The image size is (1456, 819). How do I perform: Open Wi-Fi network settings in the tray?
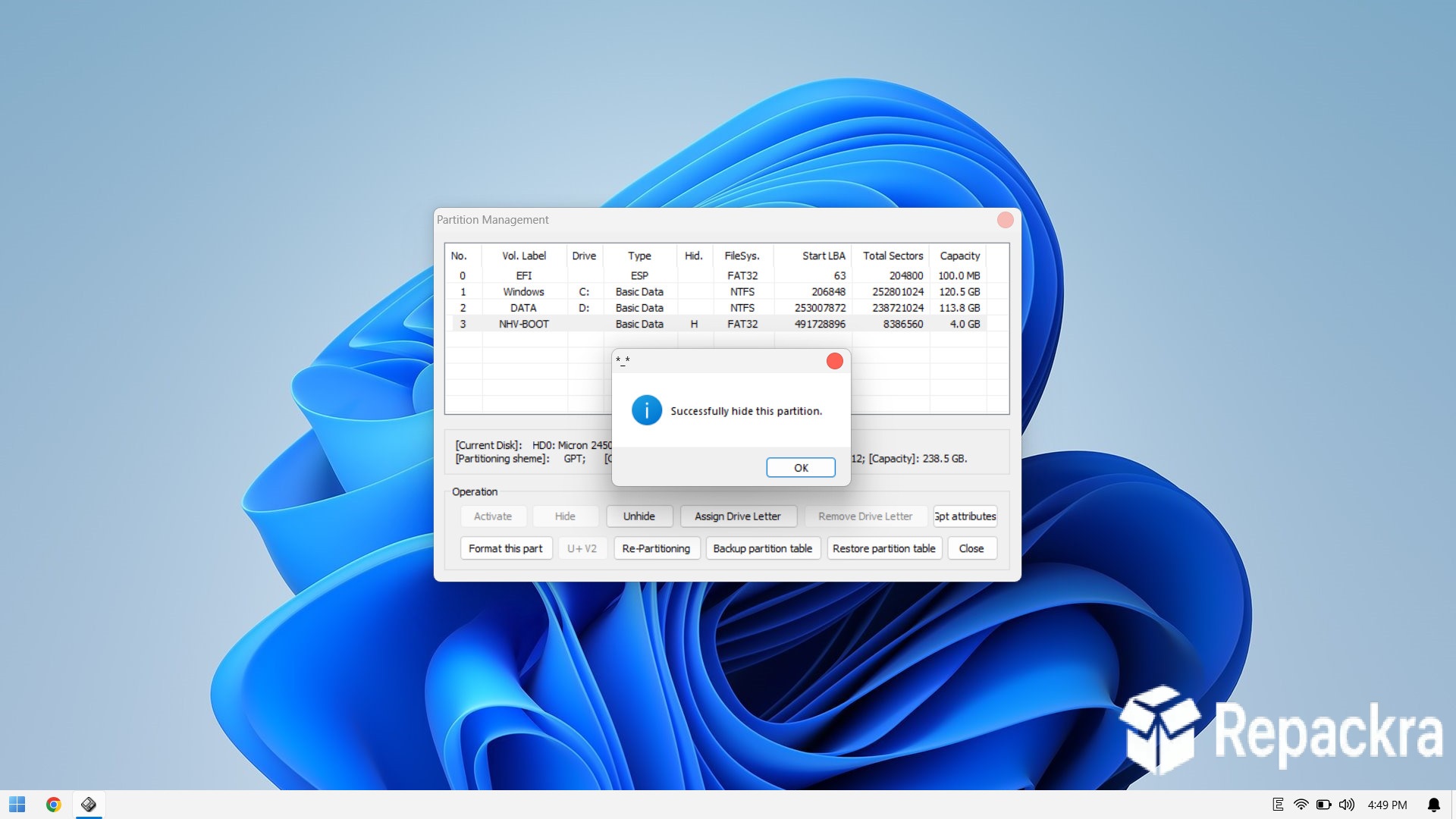click(1301, 805)
